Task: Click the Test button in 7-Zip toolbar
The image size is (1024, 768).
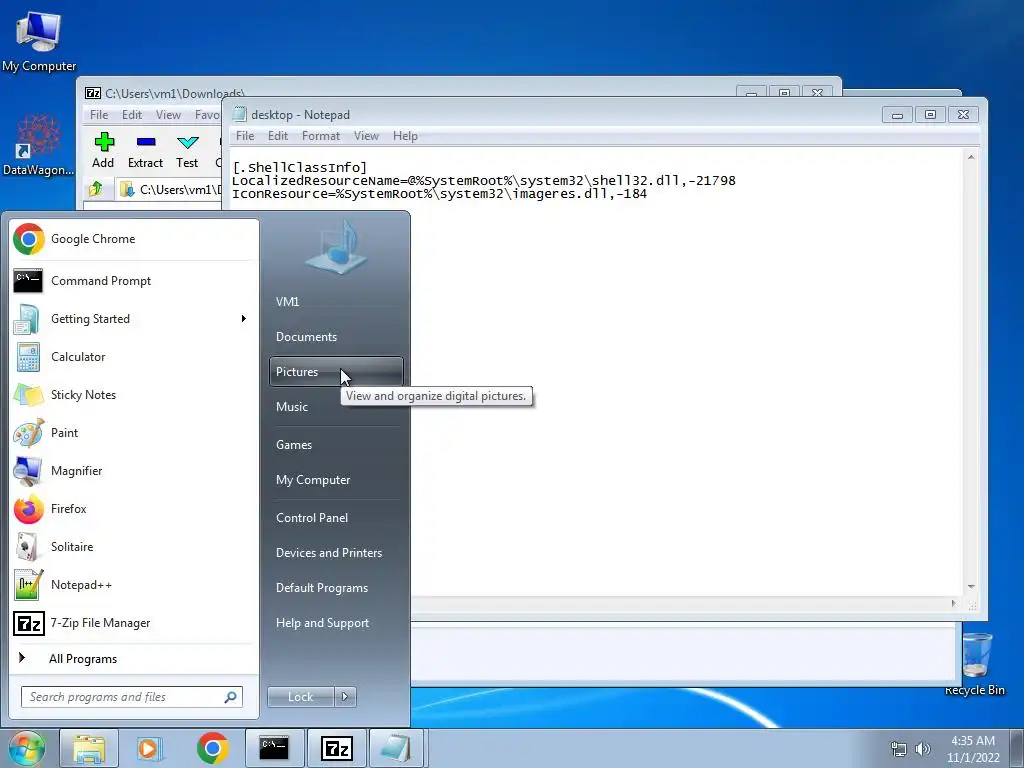Action: (x=187, y=151)
